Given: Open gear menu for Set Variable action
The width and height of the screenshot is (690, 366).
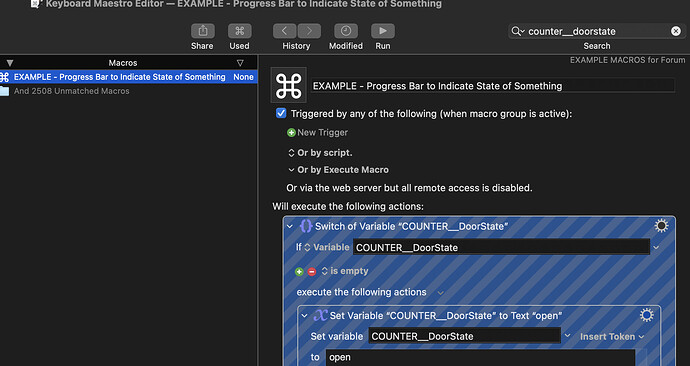Looking at the screenshot, I should [646, 315].
